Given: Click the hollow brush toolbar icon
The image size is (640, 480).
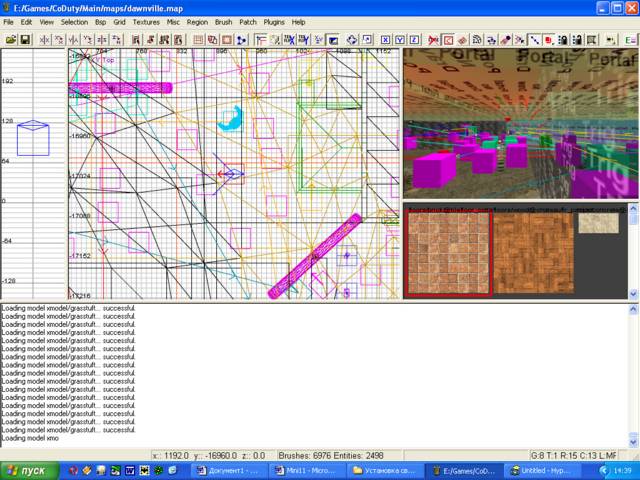Looking at the screenshot, I should (x=199, y=40).
